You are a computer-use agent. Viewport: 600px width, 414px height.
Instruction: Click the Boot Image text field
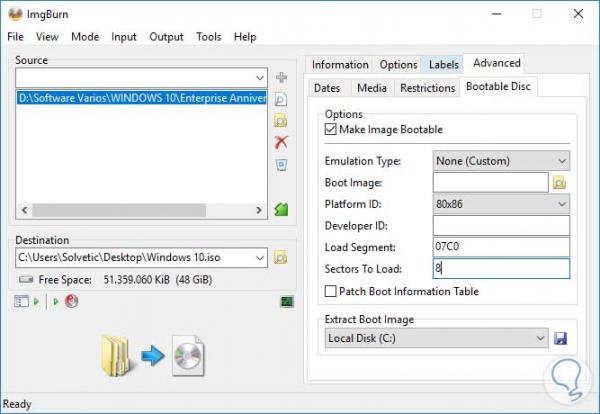click(491, 183)
